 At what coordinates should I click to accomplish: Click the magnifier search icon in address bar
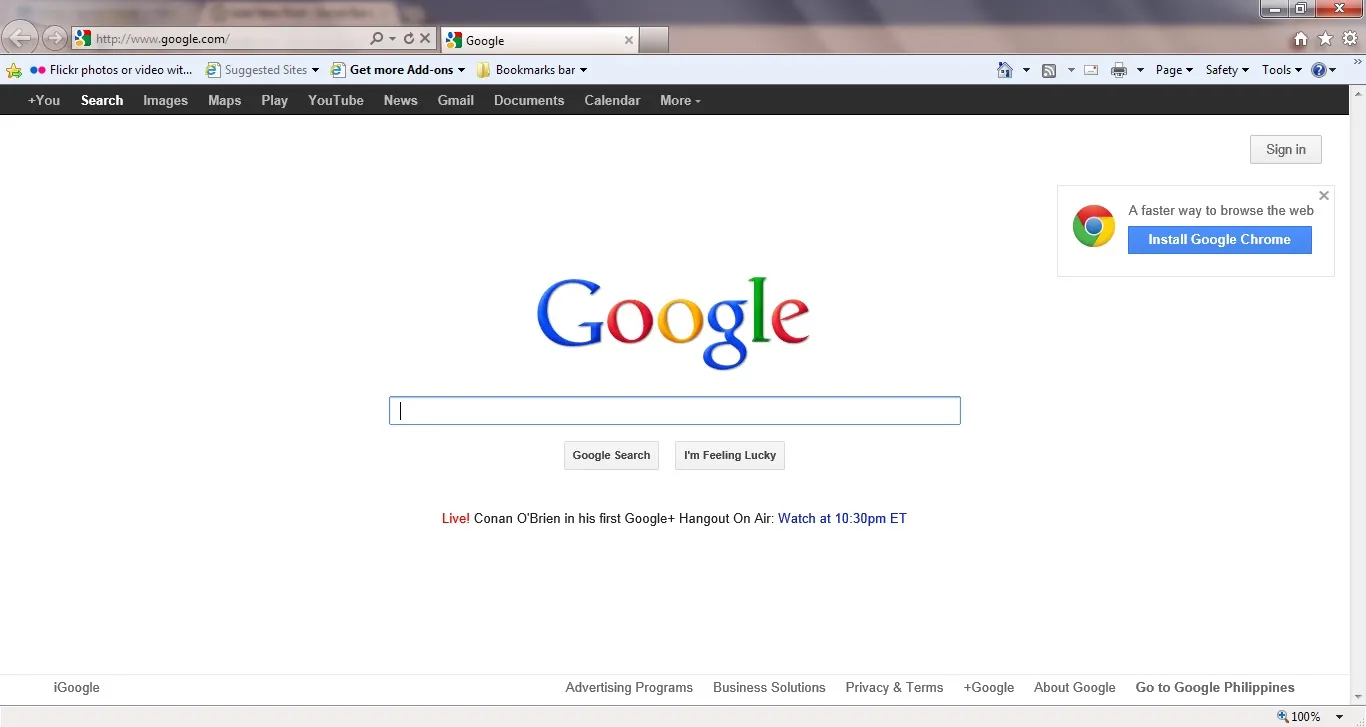tap(376, 39)
